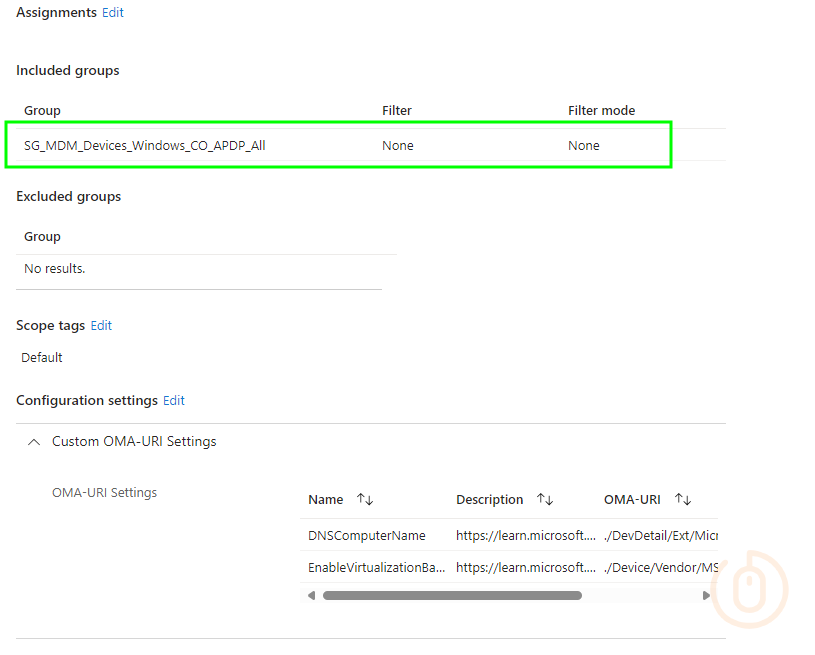Click the orange mouse watermark icon
The image size is (815, 655).
pyautogui.click(x=749, y=590)
